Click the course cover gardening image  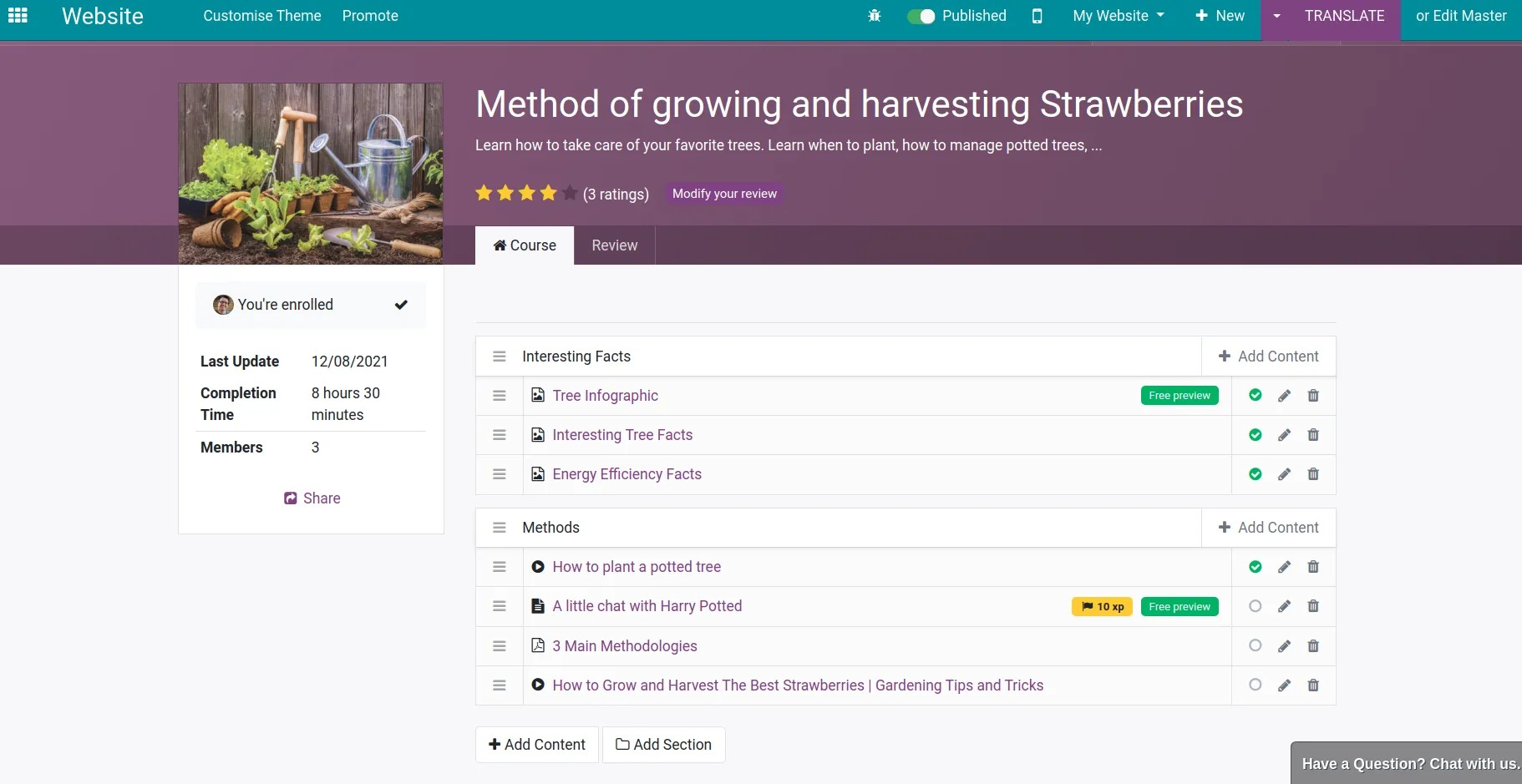pyautogui.click(x=311, y=174)
